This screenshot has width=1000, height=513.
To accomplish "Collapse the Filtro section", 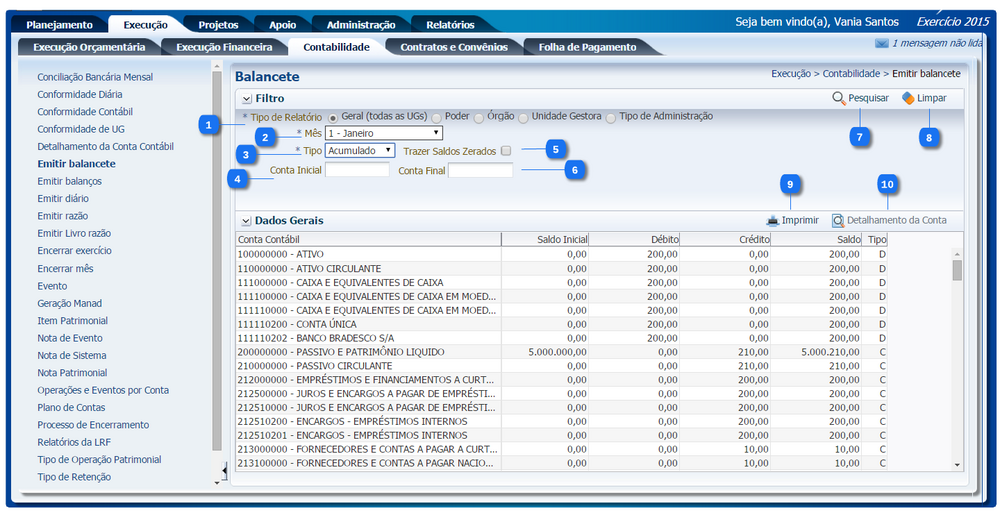I will tap(246, 99).
